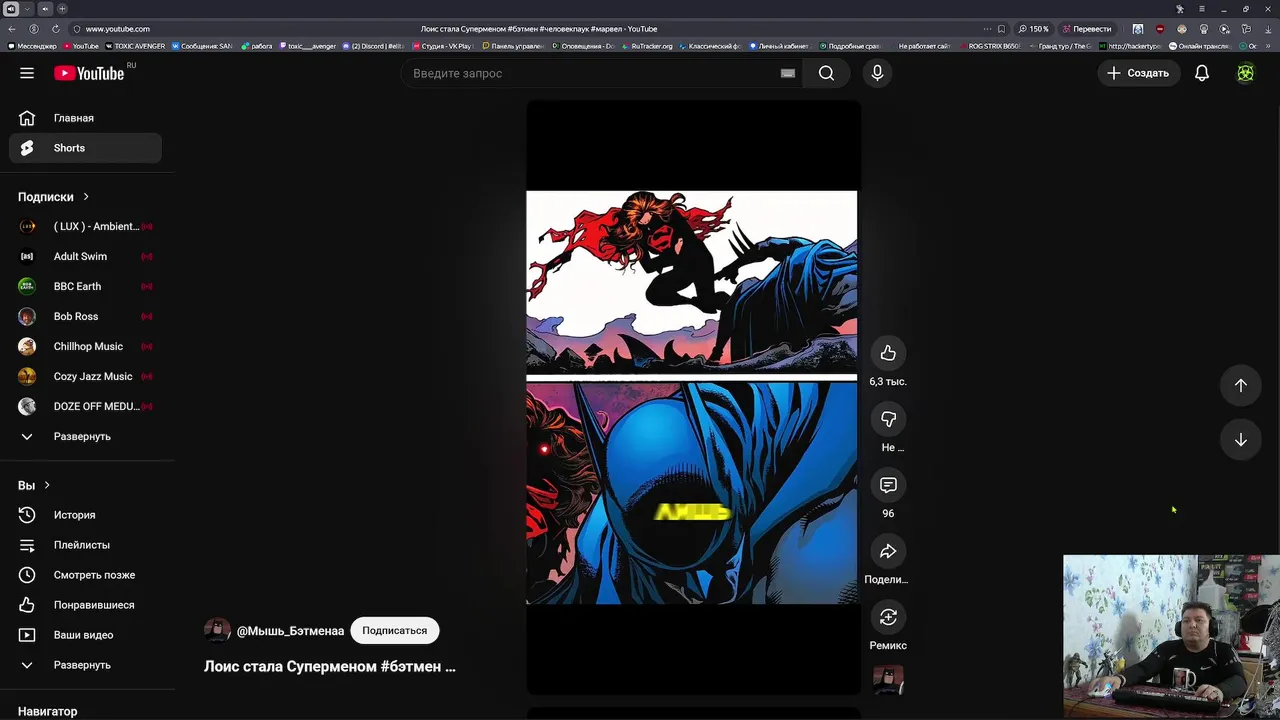Screen dimensions: 1280x720
Task: Open Смотреть позже list
Action: click(86, 575)
